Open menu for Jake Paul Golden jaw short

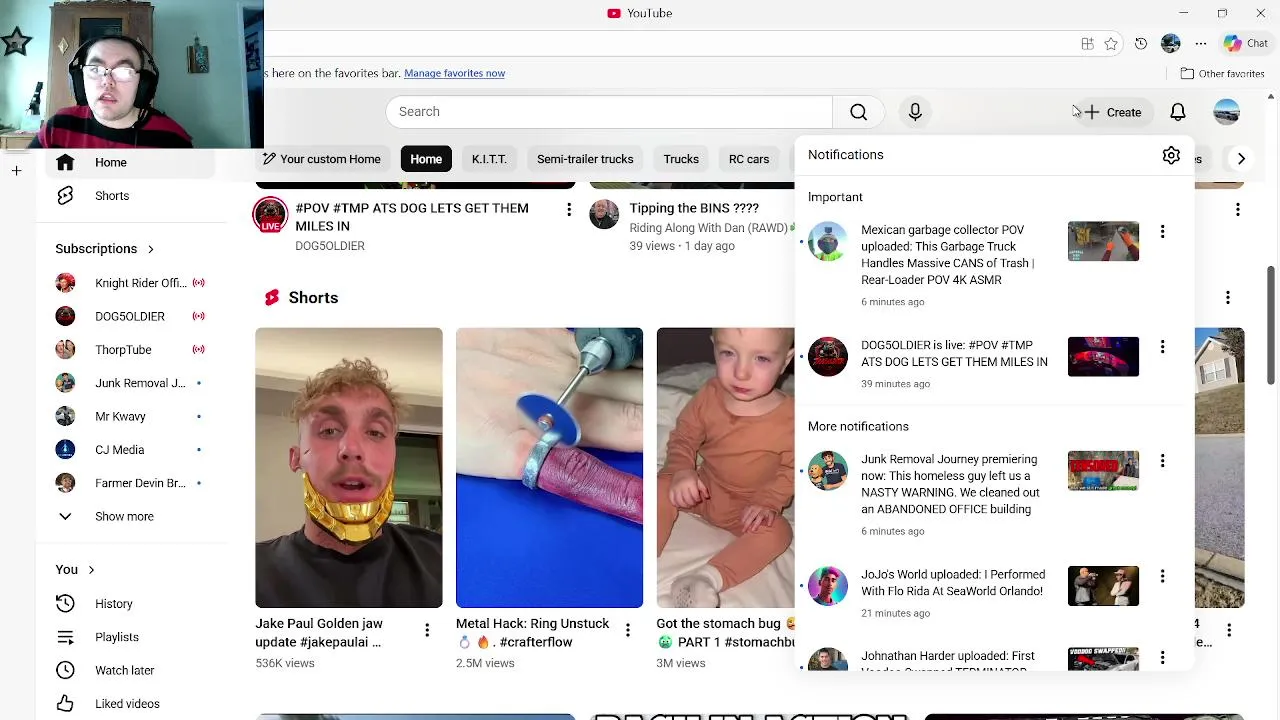[x=427, y=630]
